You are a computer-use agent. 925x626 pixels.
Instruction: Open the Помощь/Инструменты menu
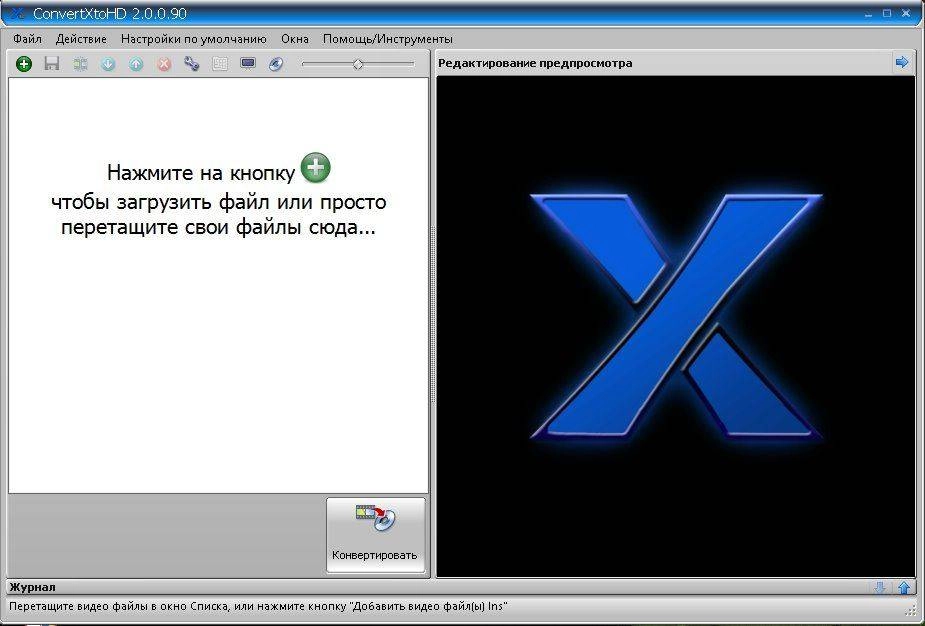[388, 39]
